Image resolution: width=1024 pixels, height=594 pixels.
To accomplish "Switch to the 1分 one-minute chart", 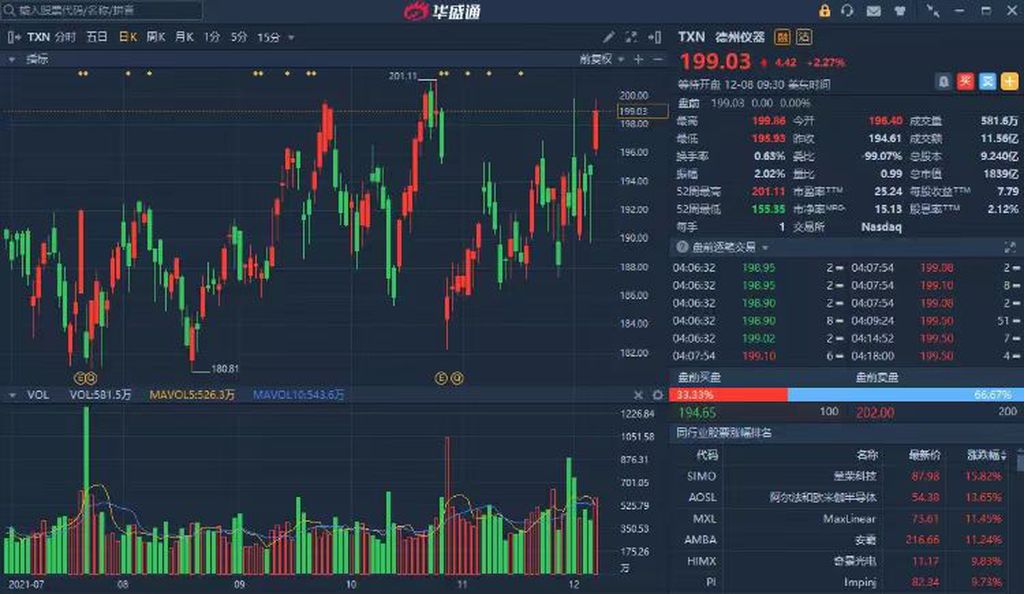I will tap(212, 37).
